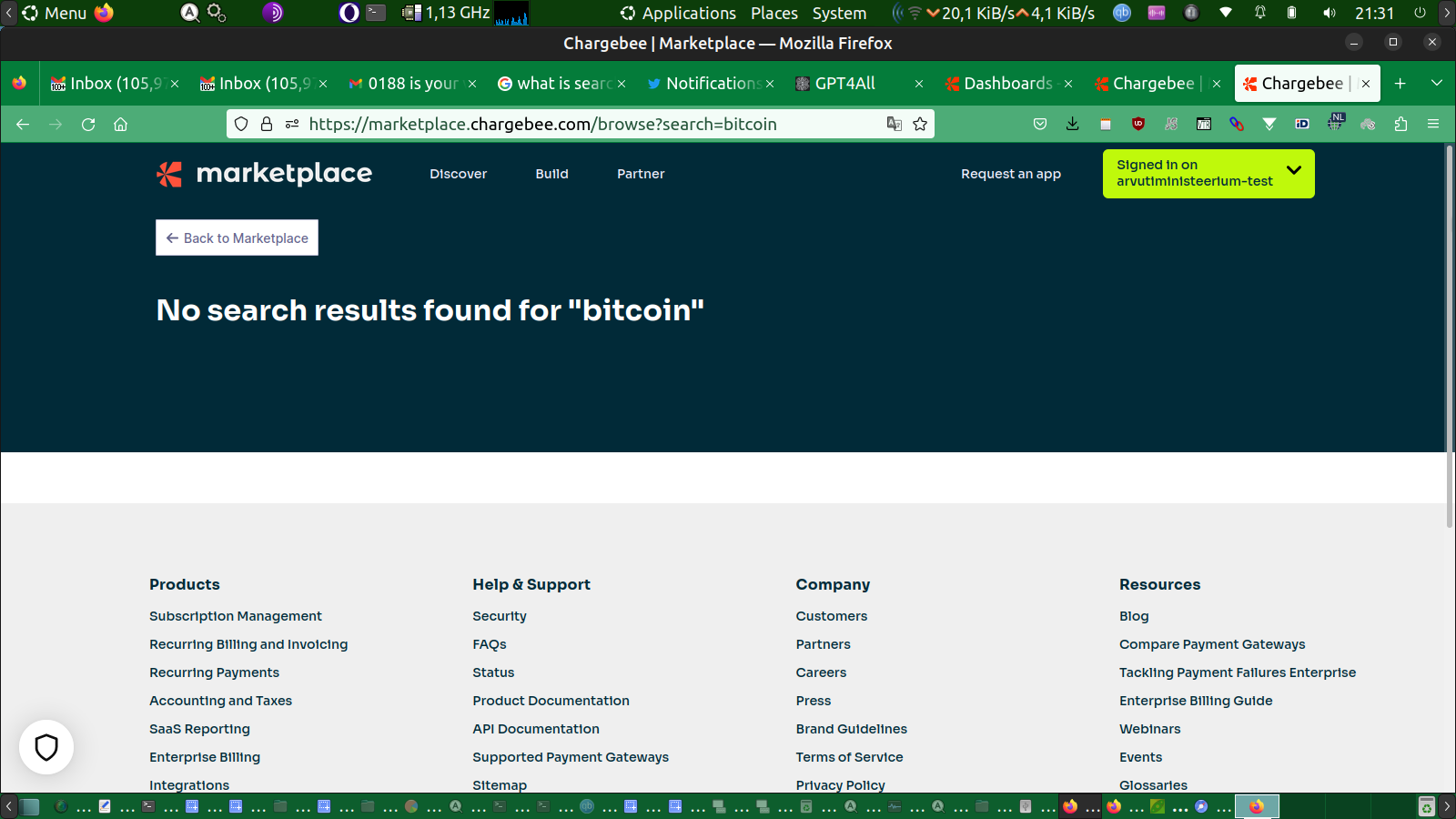This screenshot has height=819, width=1456.
Task: Open the NL globe VPN extension
Action: 1335,122
